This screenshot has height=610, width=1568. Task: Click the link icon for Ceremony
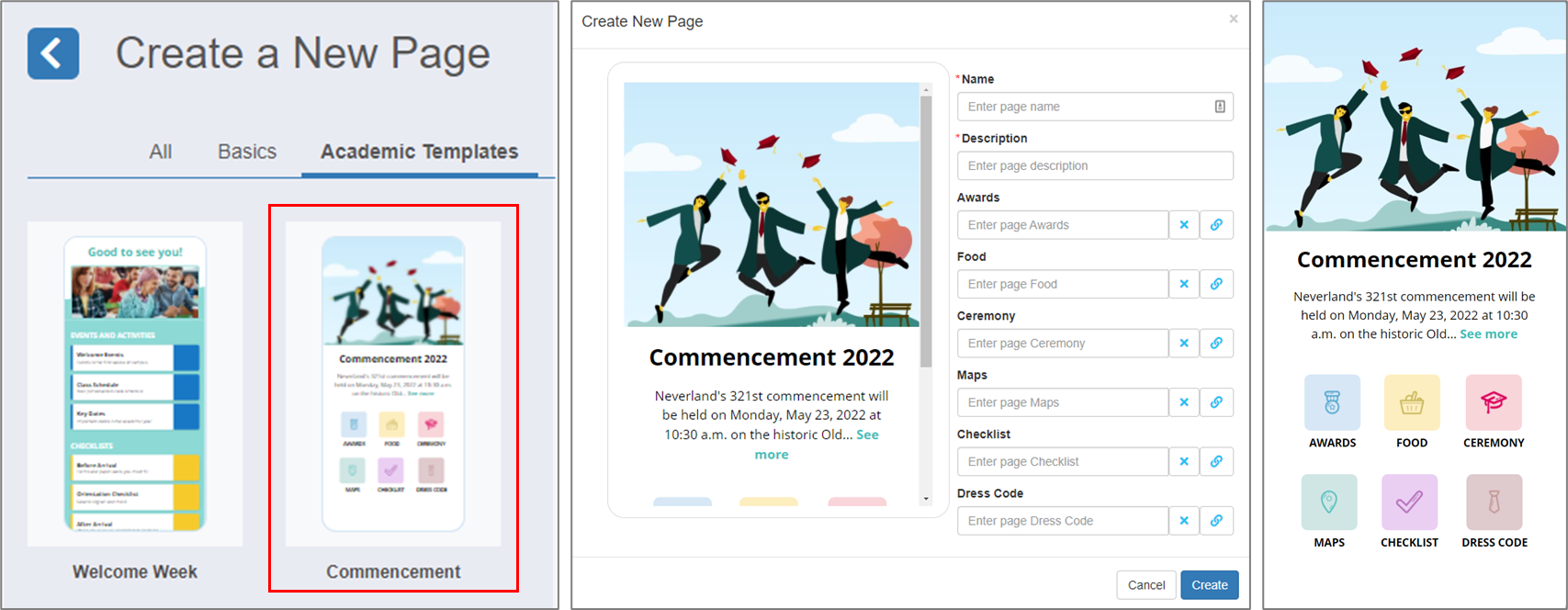click(x=1216, y=344)
